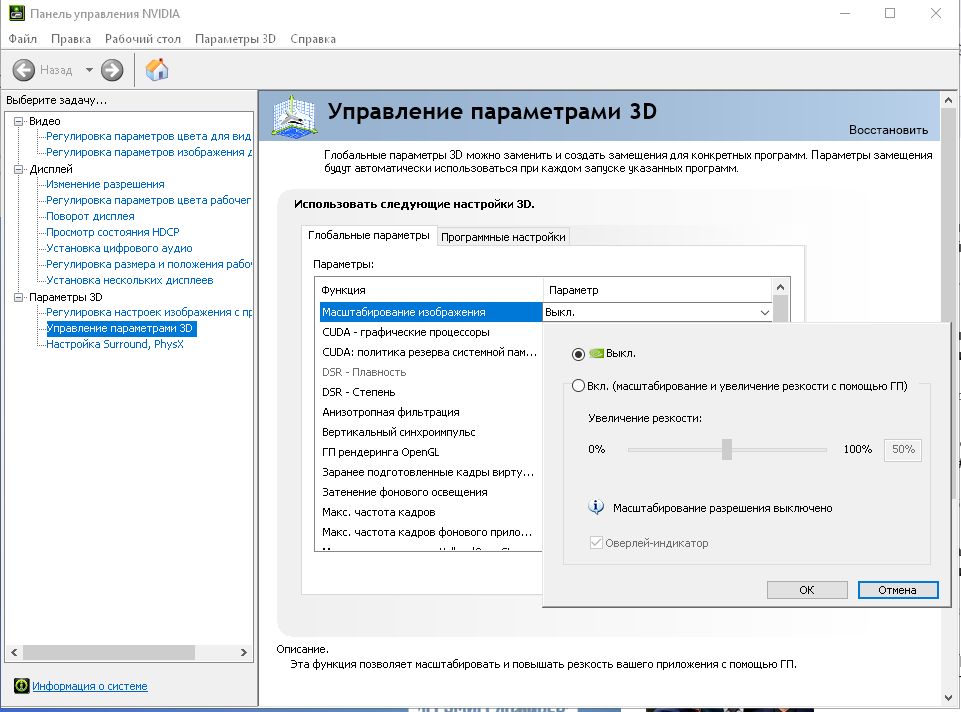The height and width of the screenshot is (712, 961).
Task: Select Поворот дисплея in the task tree
Action: 90,216
